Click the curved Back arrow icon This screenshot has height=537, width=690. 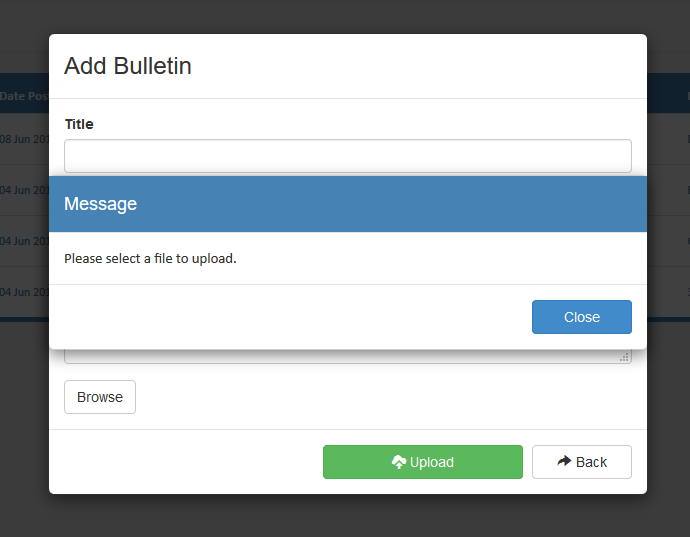(x=564, y=461)
